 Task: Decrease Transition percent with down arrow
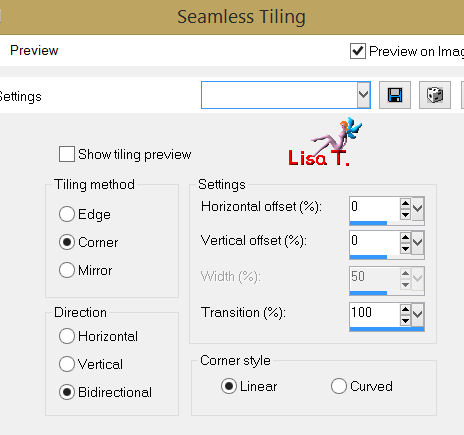coord(405,321)
